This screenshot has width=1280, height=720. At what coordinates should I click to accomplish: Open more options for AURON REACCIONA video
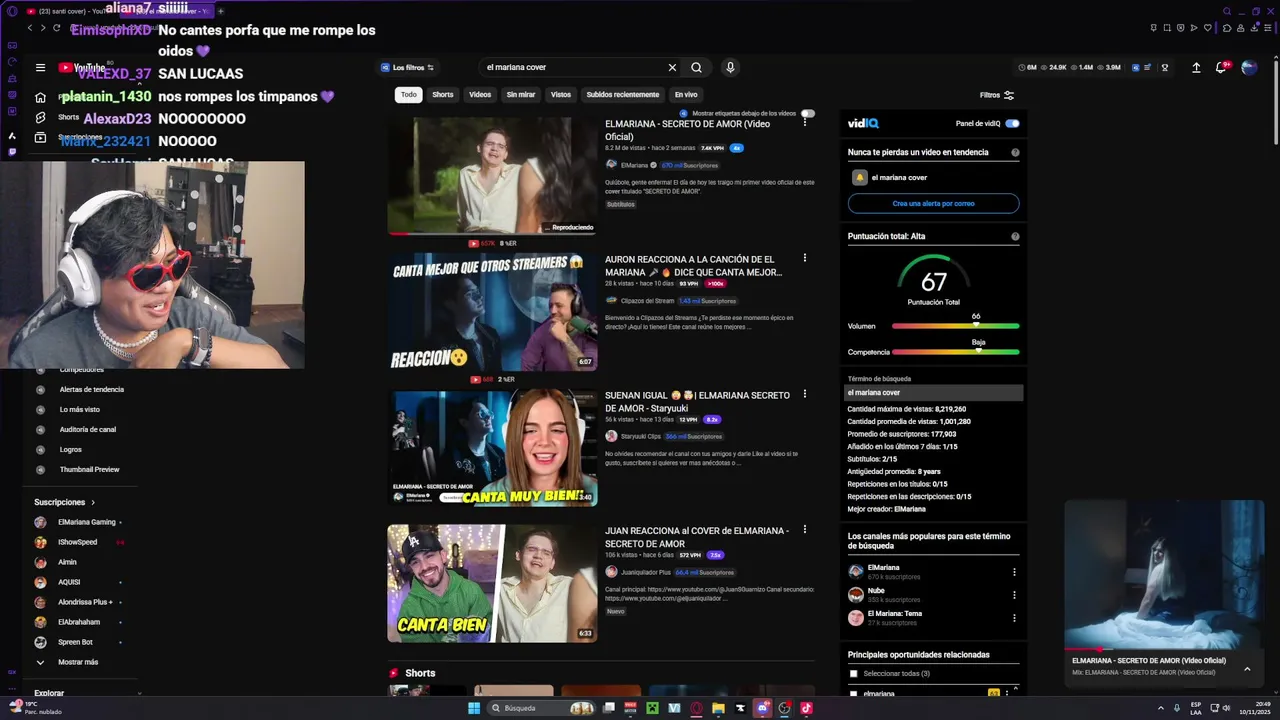pyautogui.click(x=804, y=258)
